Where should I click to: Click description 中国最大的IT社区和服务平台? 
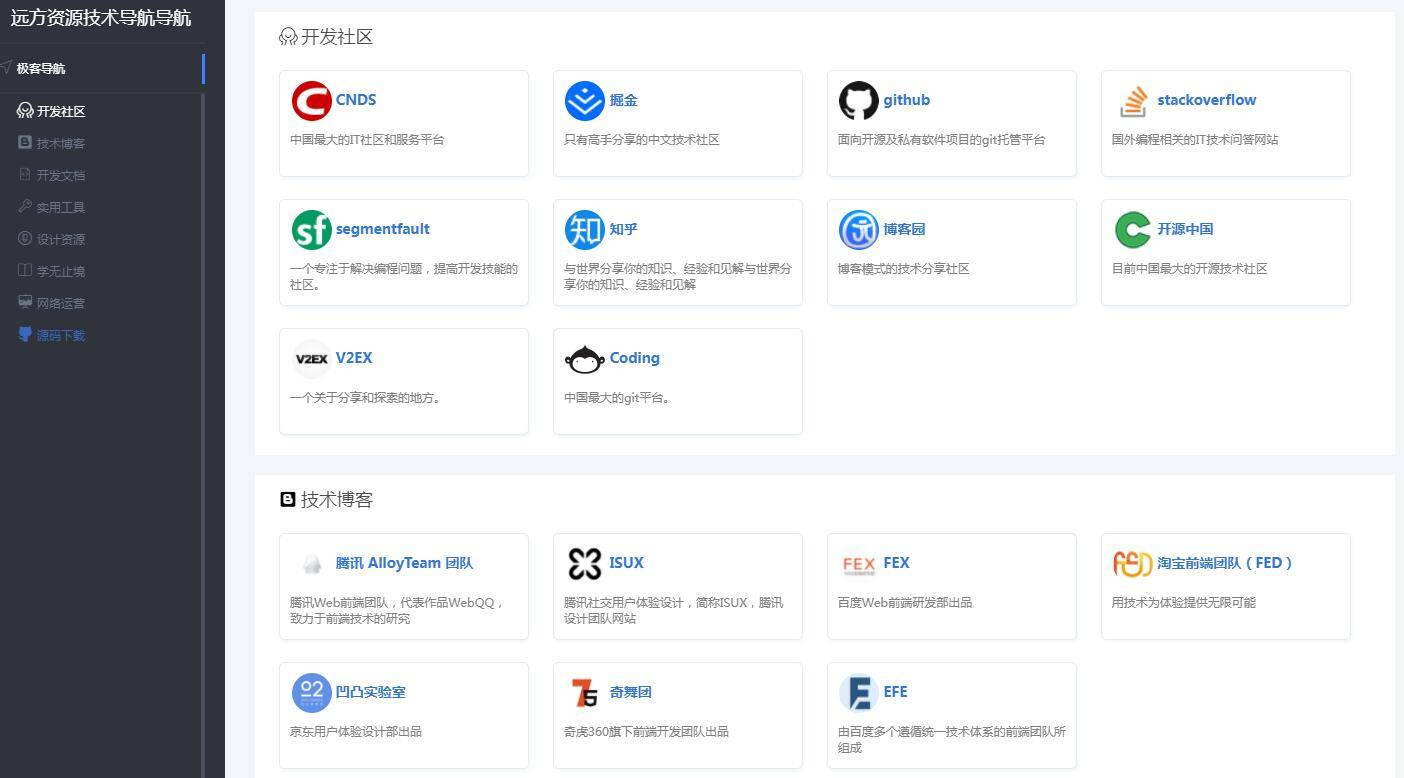coord(367,140)
